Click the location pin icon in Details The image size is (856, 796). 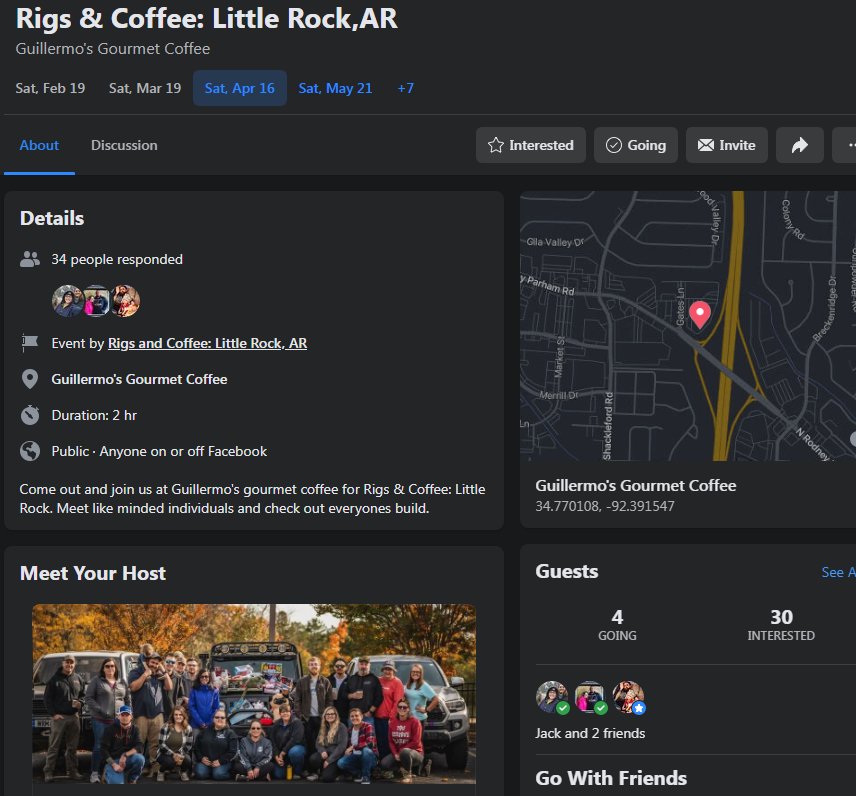pos(30,379)
